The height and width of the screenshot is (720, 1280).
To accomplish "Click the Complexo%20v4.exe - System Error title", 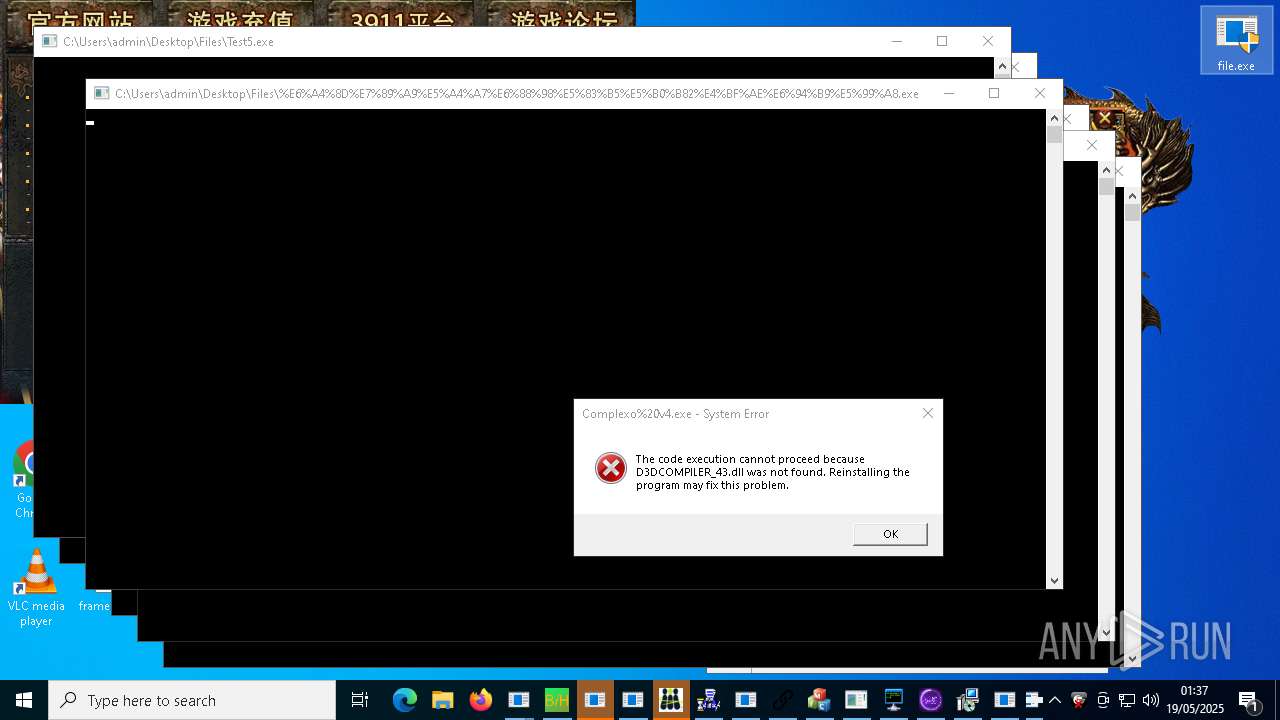I will (676, 414).
